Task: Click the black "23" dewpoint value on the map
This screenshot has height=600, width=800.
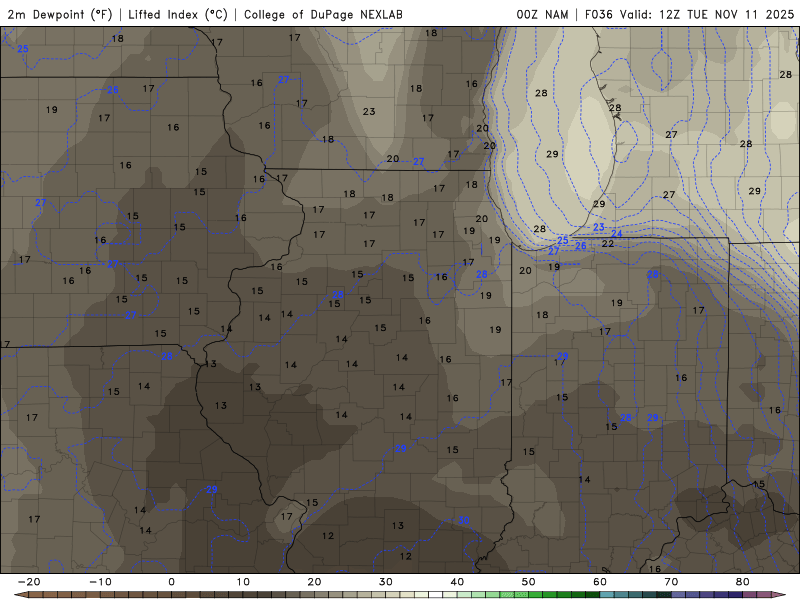Action: tap(369, 111)
